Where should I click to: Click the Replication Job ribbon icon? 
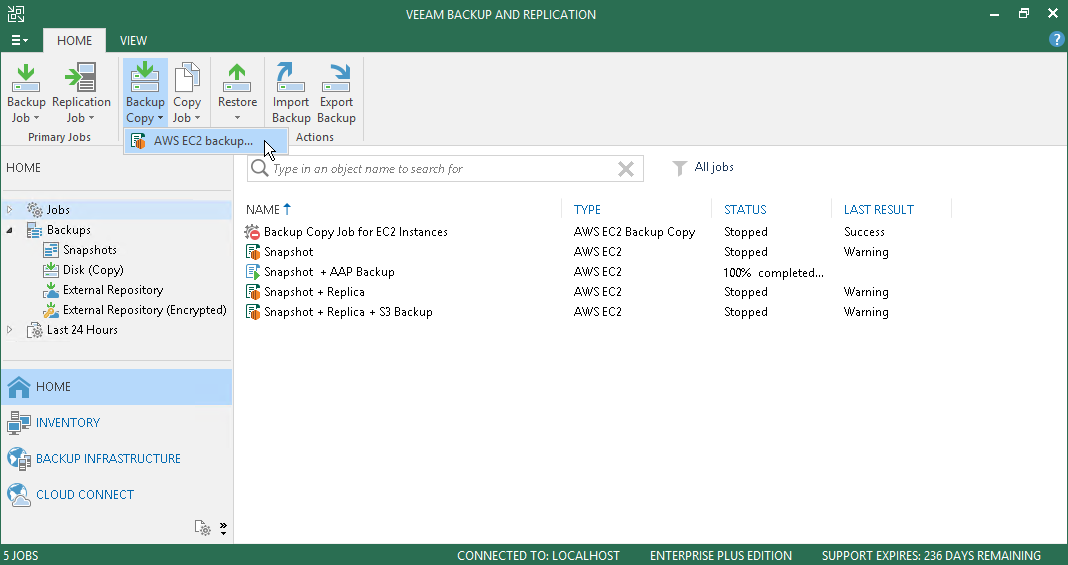click(x=81, y=78)
